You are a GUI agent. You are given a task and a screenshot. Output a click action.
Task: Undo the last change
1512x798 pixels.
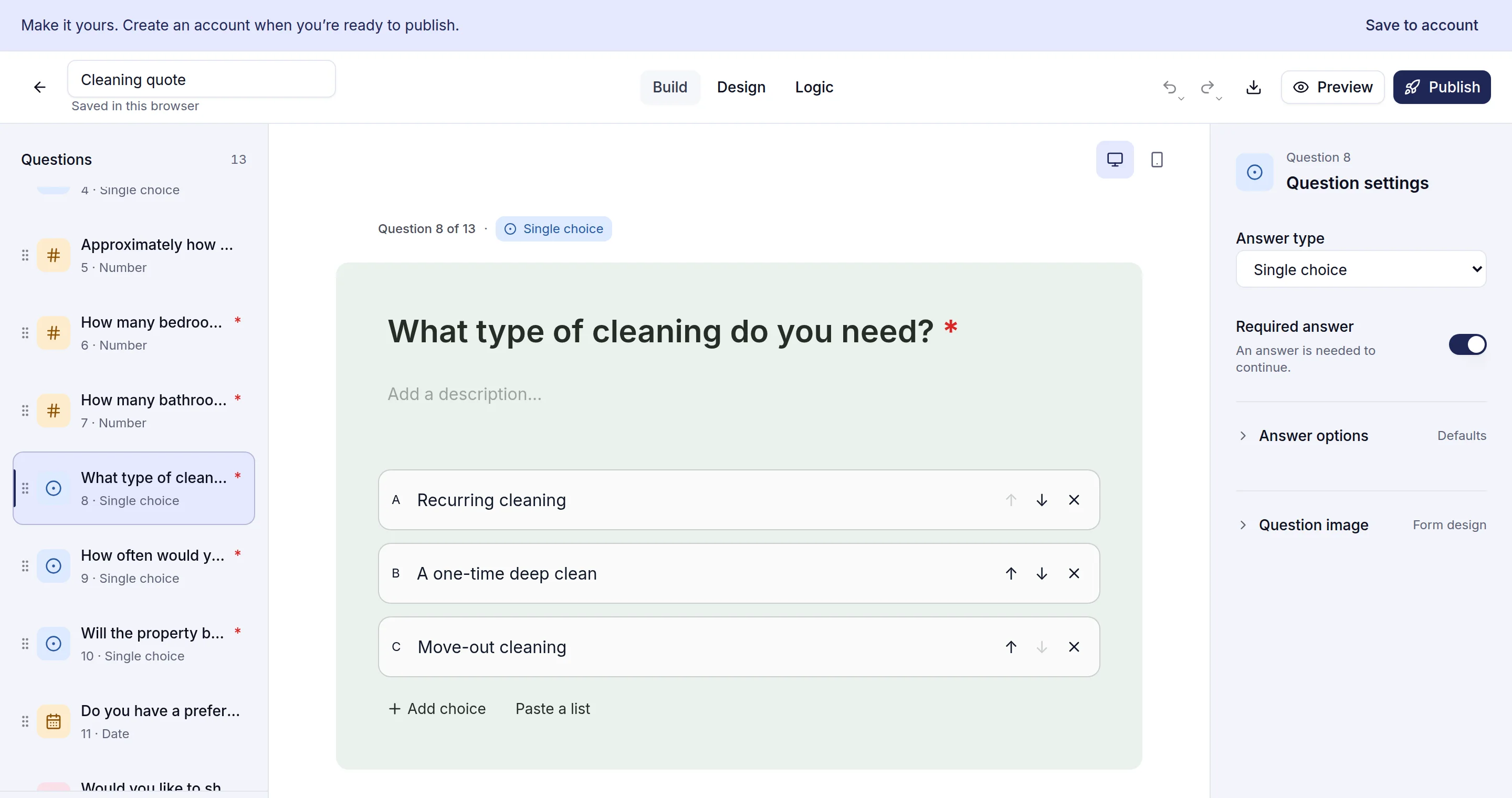1170,88
